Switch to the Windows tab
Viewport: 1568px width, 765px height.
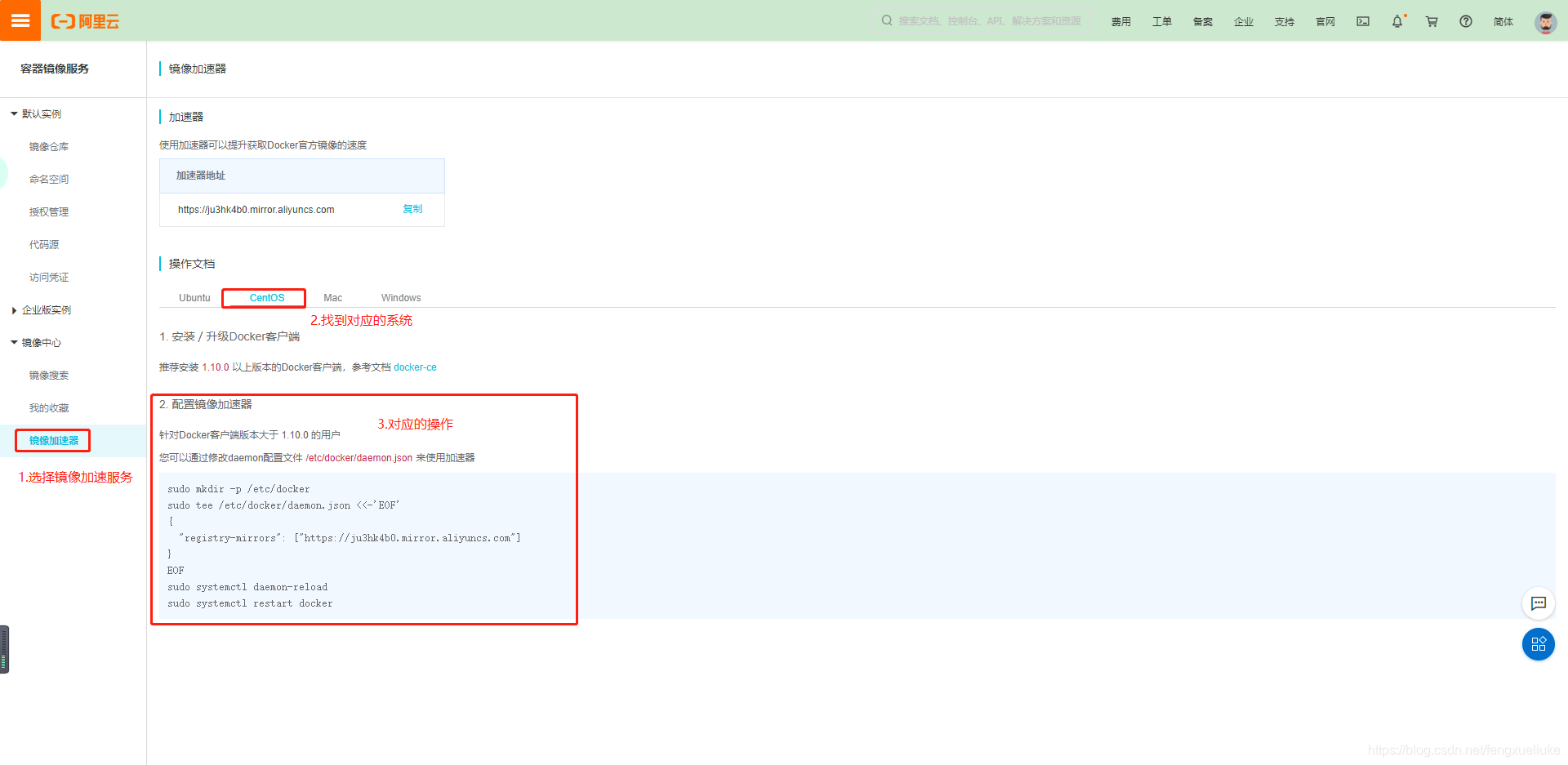pos(401,298)
